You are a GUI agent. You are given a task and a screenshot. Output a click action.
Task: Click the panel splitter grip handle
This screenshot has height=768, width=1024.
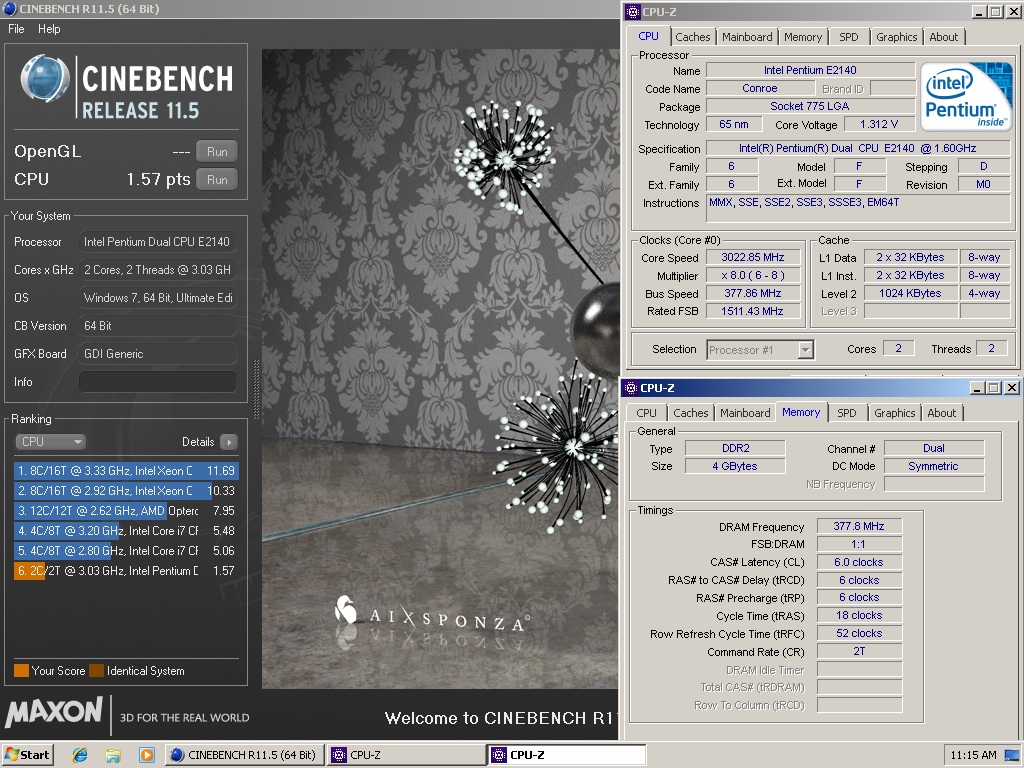tap(256, 389)
